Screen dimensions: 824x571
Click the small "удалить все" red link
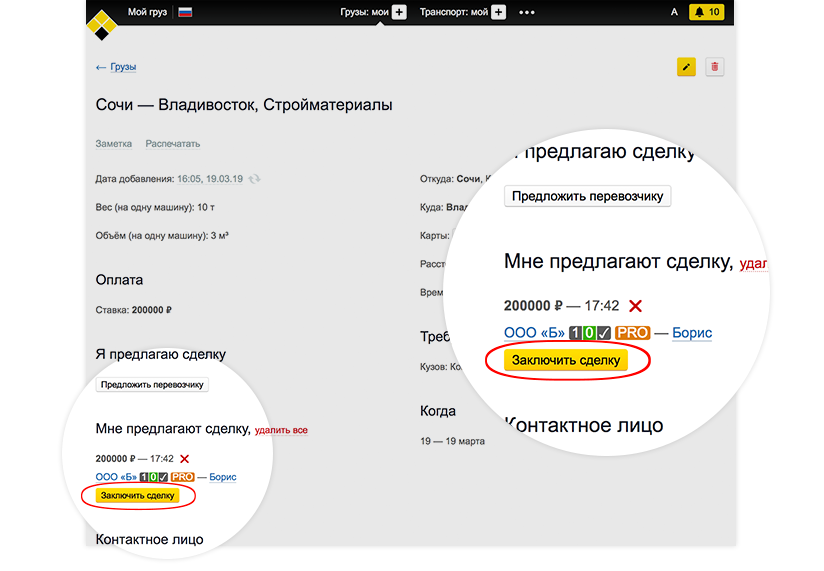pyautogui.click(x=281, y=430)
